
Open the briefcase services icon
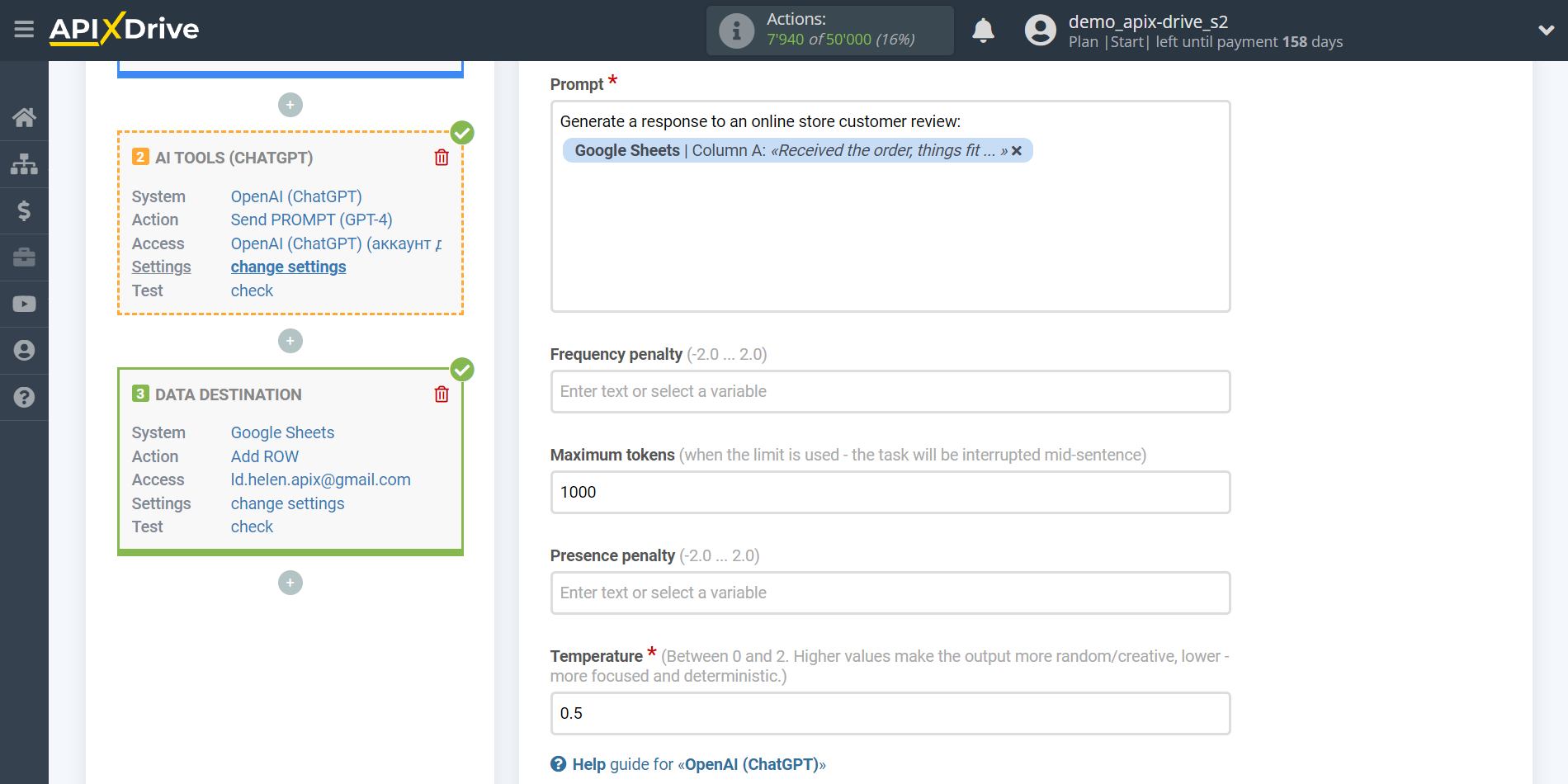(24, 257)
